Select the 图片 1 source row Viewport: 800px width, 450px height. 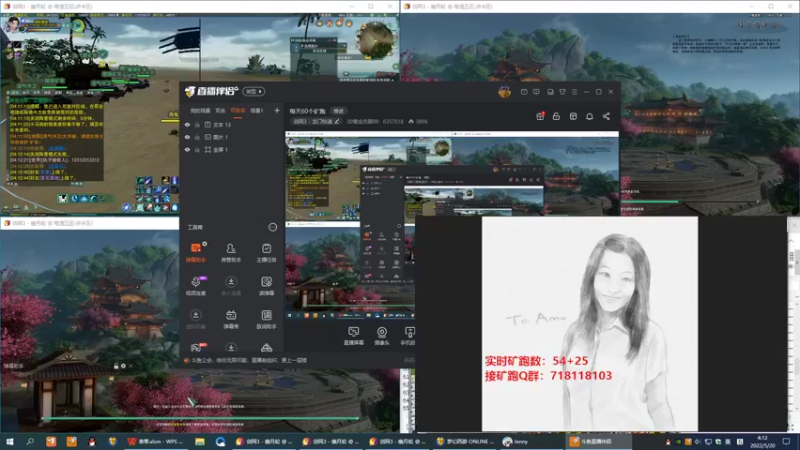pyautogui.click(x=232, y=137)
